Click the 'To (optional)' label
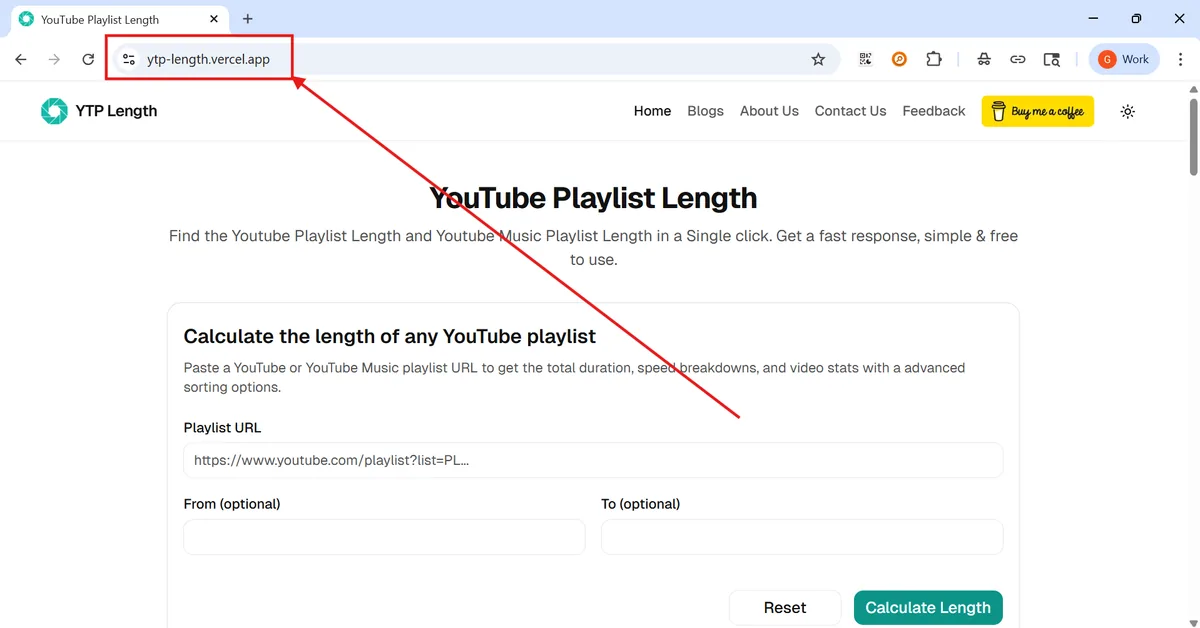 [640, 504]
